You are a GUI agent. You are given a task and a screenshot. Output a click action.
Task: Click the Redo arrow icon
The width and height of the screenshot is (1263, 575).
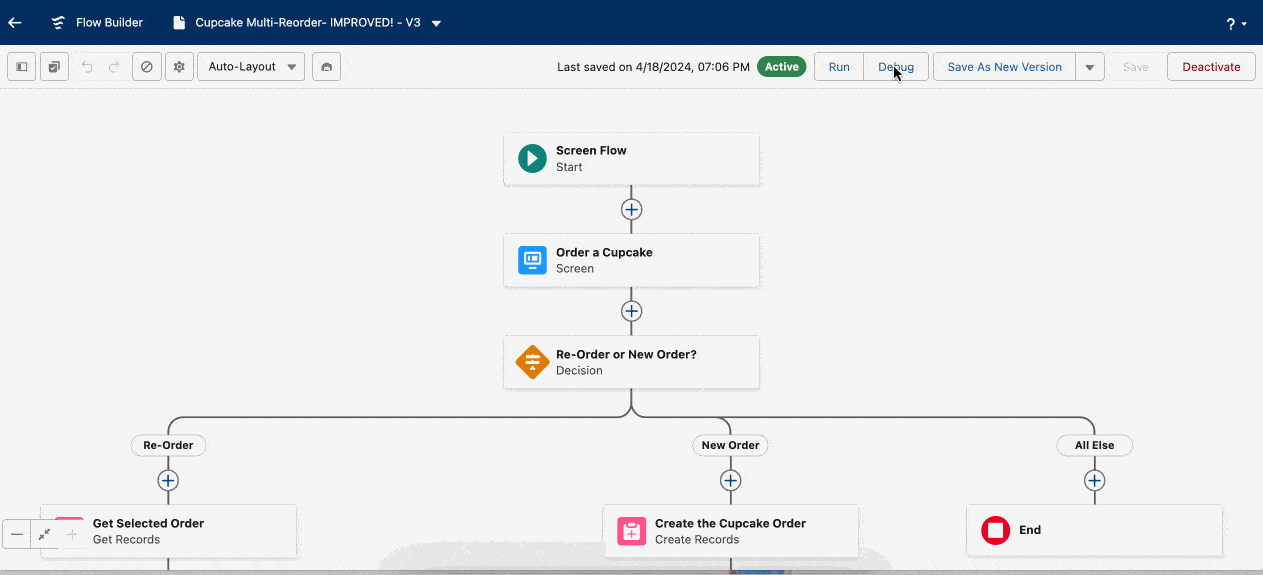point(114,67)
